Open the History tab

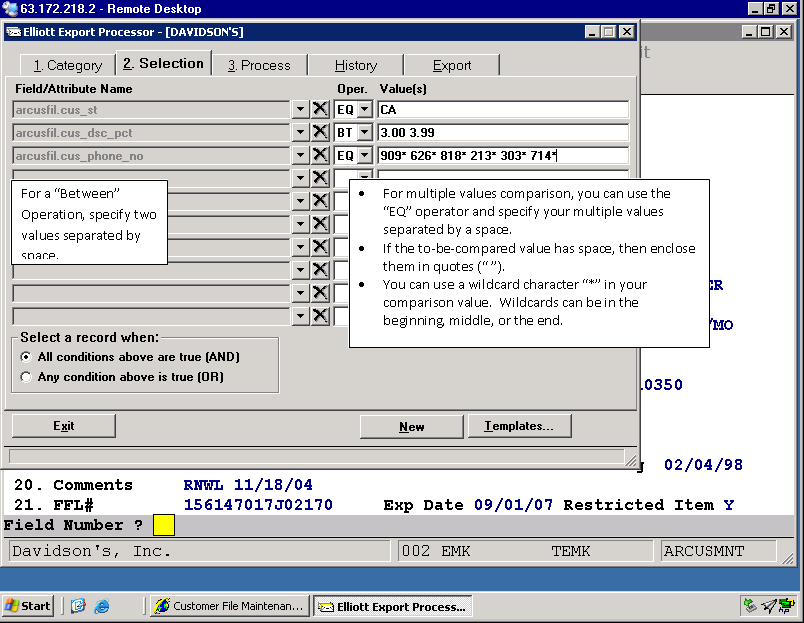[x=355, y=65]
